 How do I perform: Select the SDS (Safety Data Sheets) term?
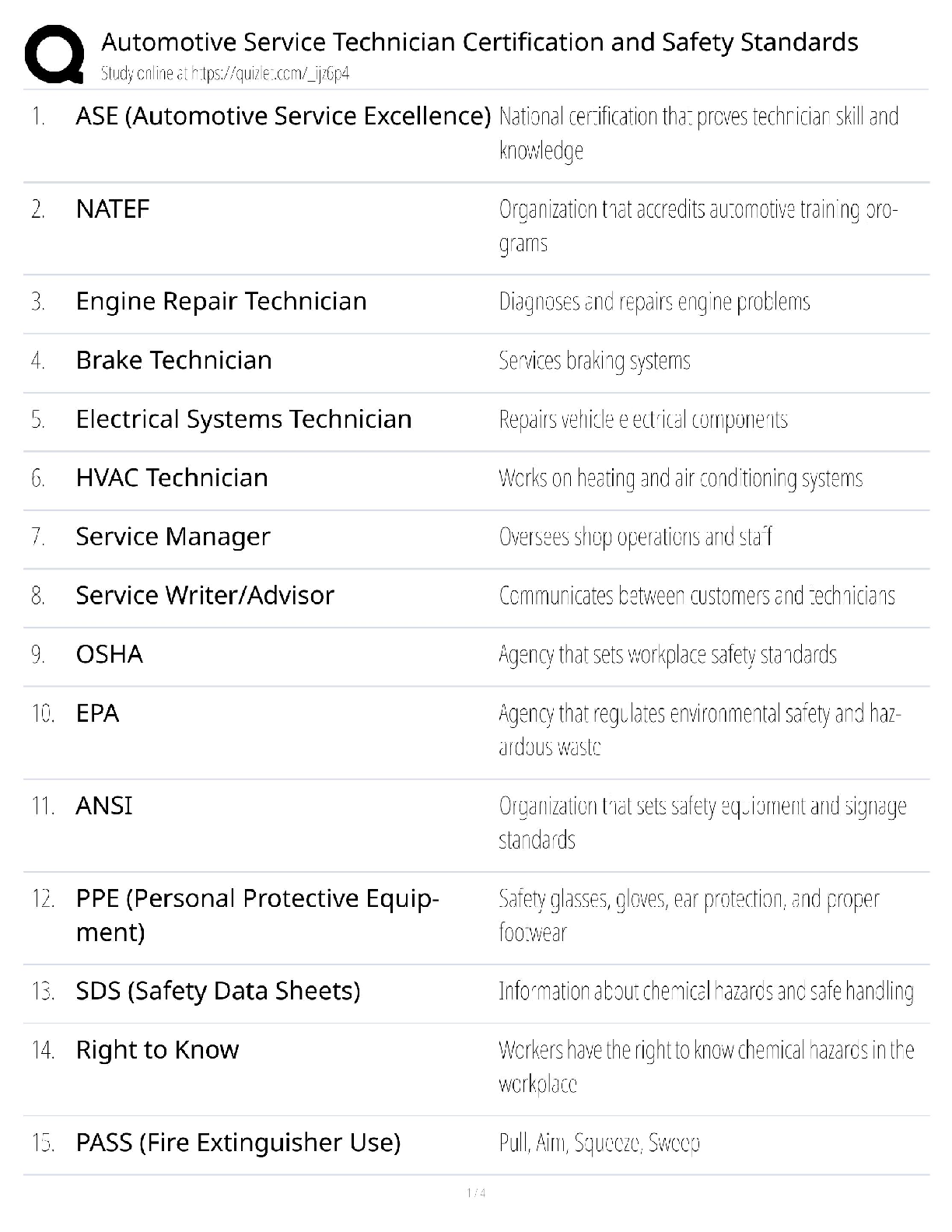pyautogui.click(x=218, y=991)
